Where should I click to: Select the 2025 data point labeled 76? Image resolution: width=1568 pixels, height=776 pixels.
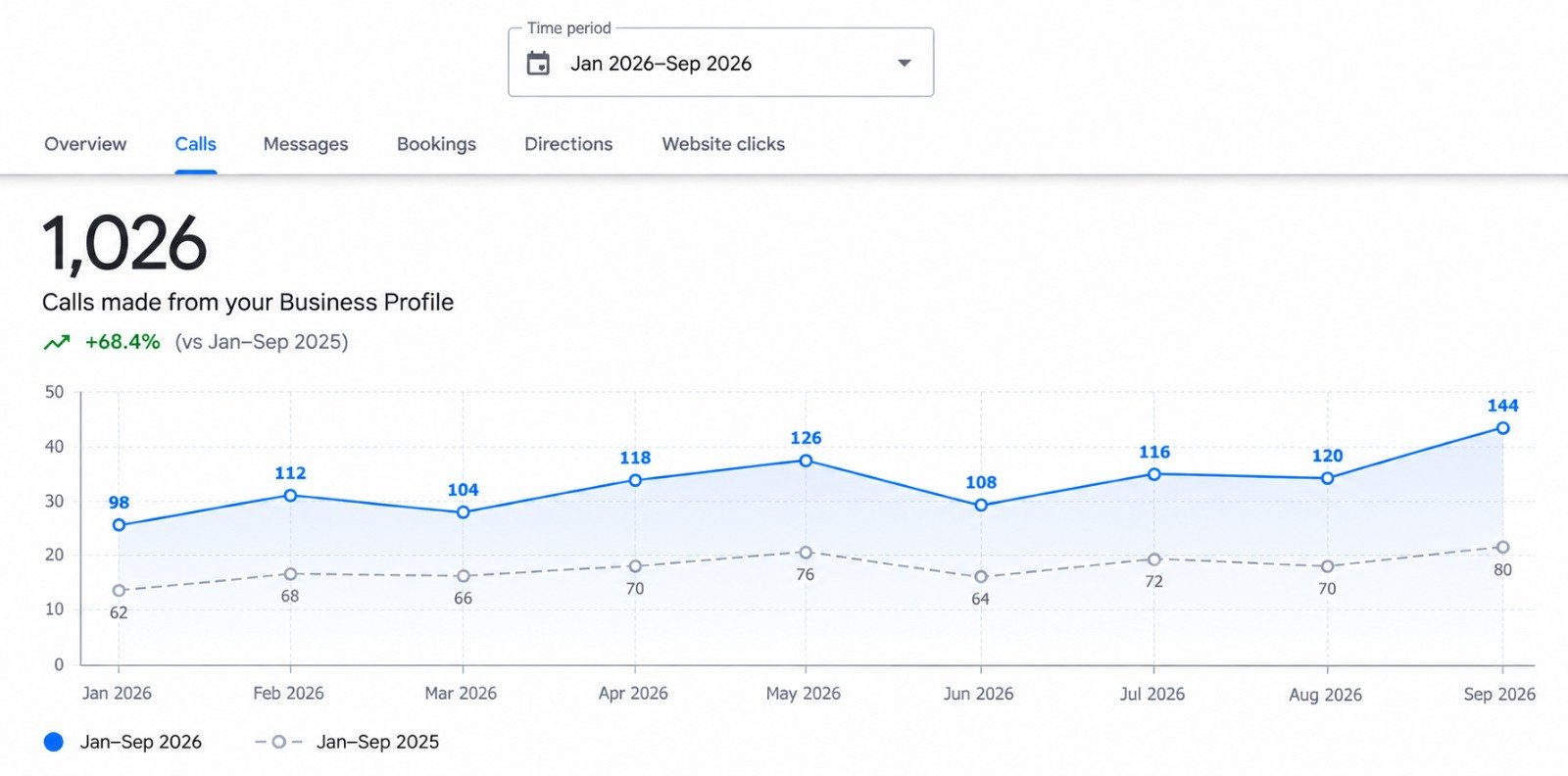(x=806, y=553)
